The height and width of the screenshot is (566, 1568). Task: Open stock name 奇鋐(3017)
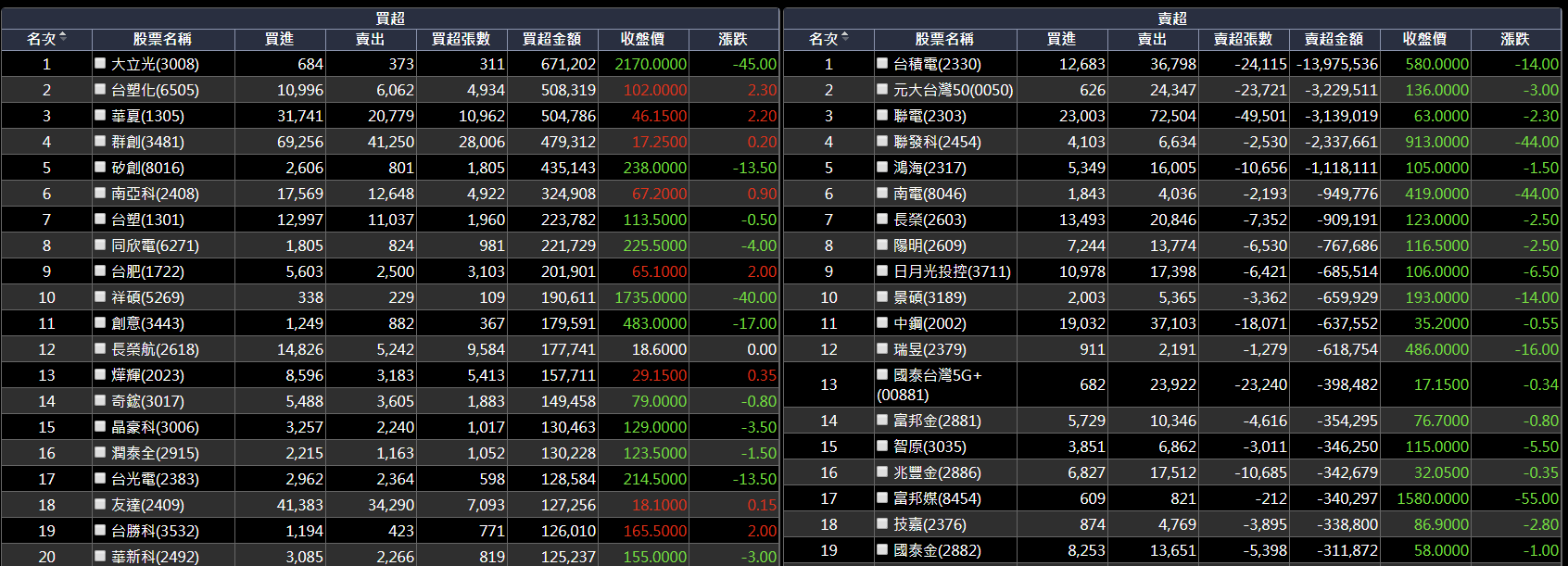(147, 401)
